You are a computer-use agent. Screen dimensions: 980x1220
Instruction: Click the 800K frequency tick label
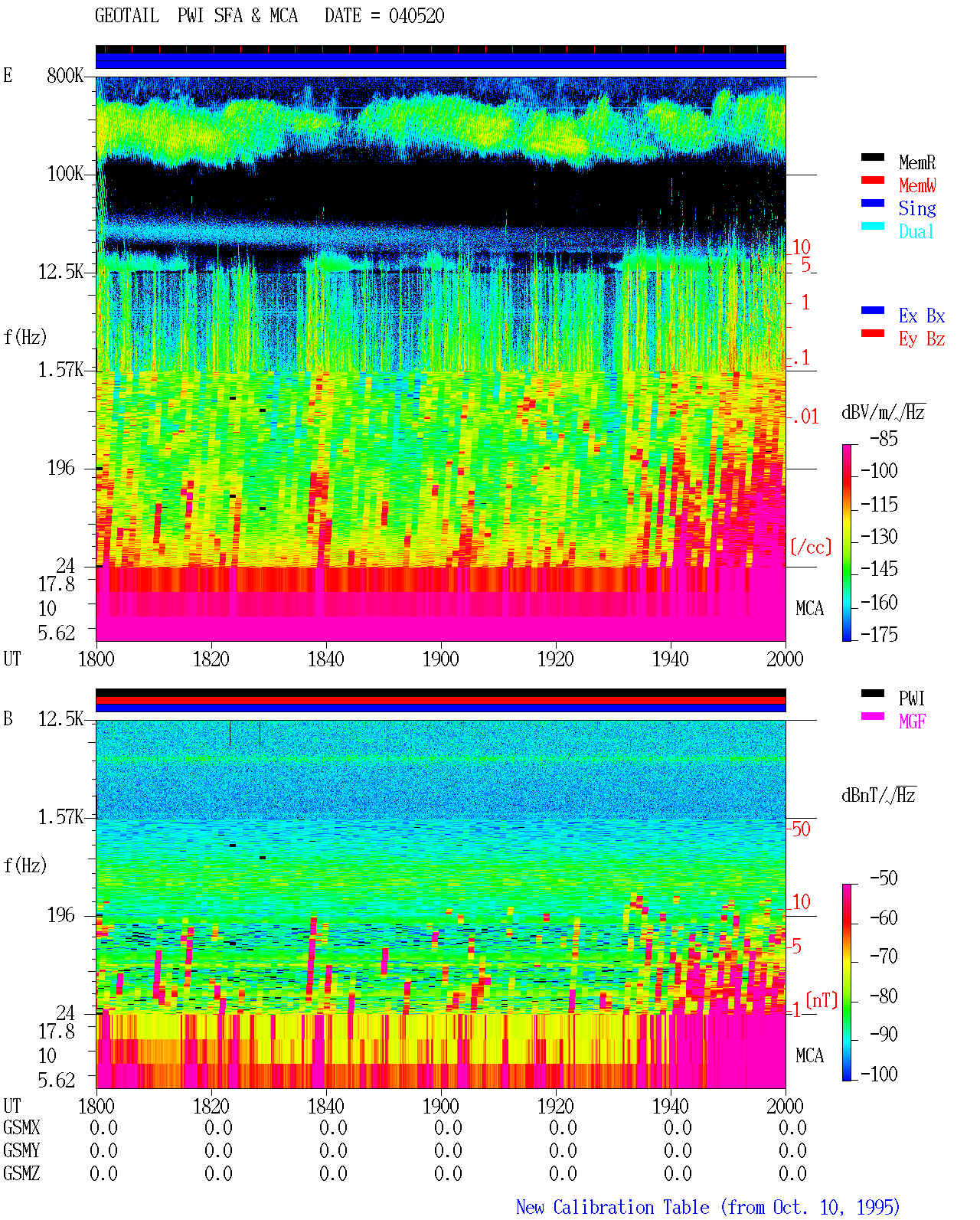65,75
